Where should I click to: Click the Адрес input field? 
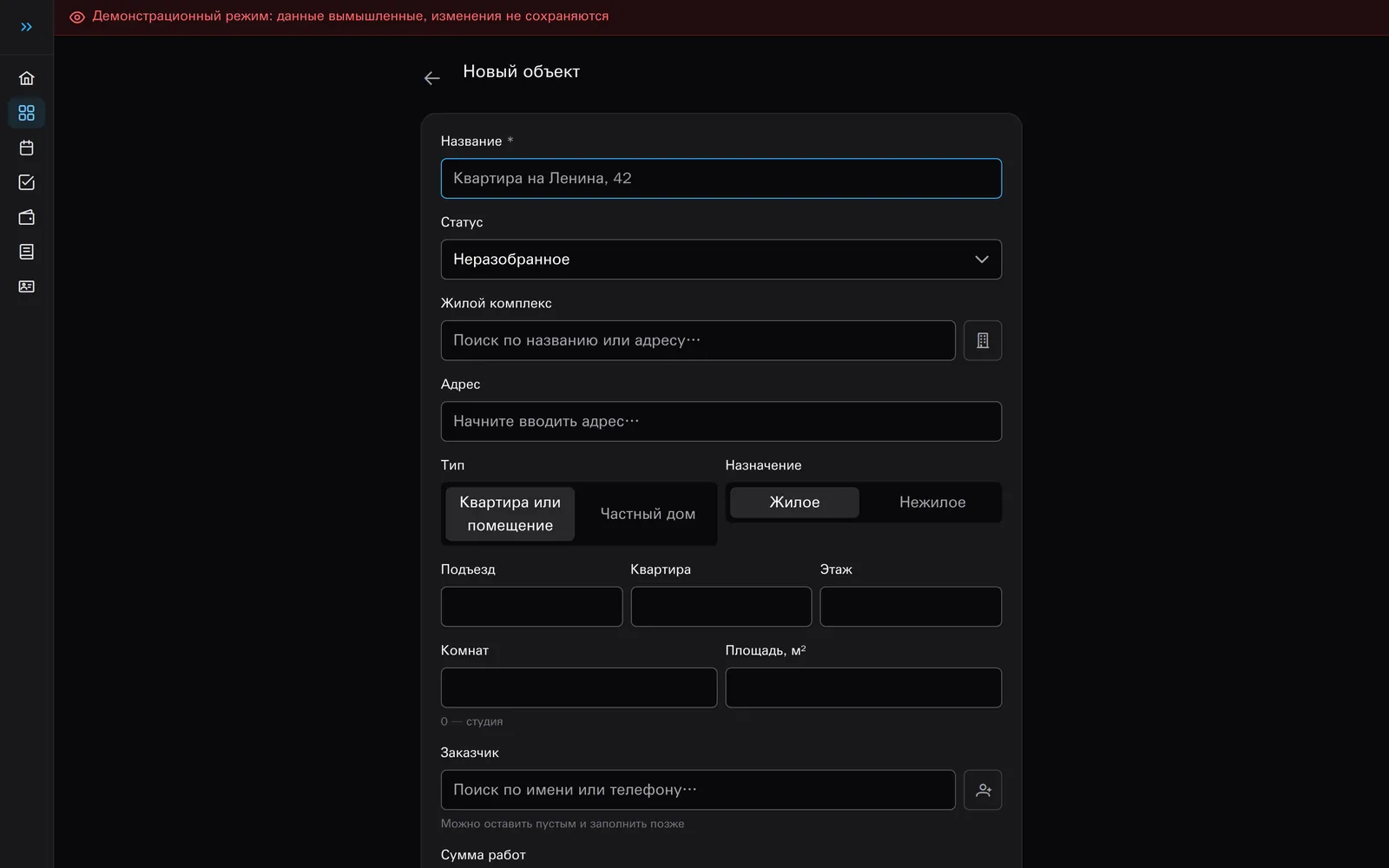point(721,422)
